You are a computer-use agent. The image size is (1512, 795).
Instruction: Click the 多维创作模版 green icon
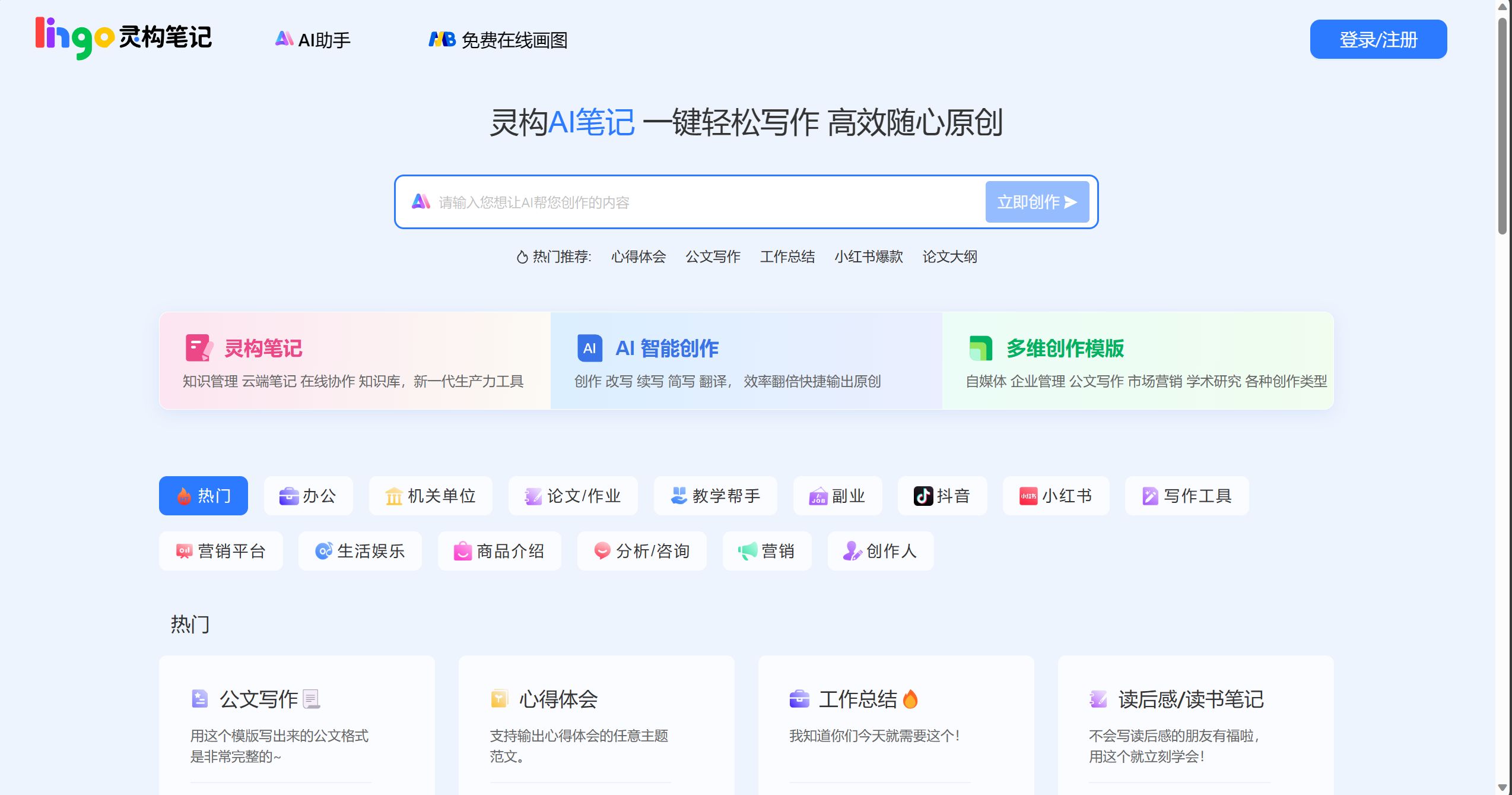tap(980, 348)
